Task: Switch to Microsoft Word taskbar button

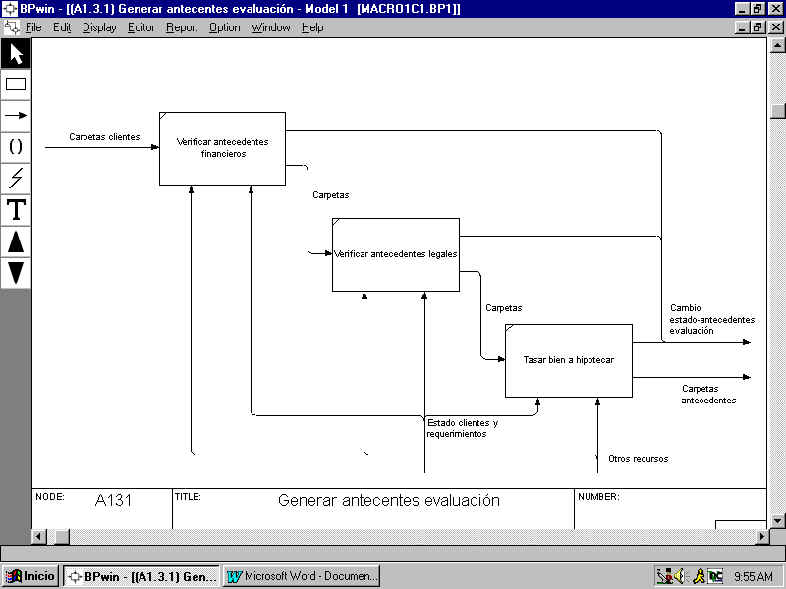Action: click(x=301, y=576)
